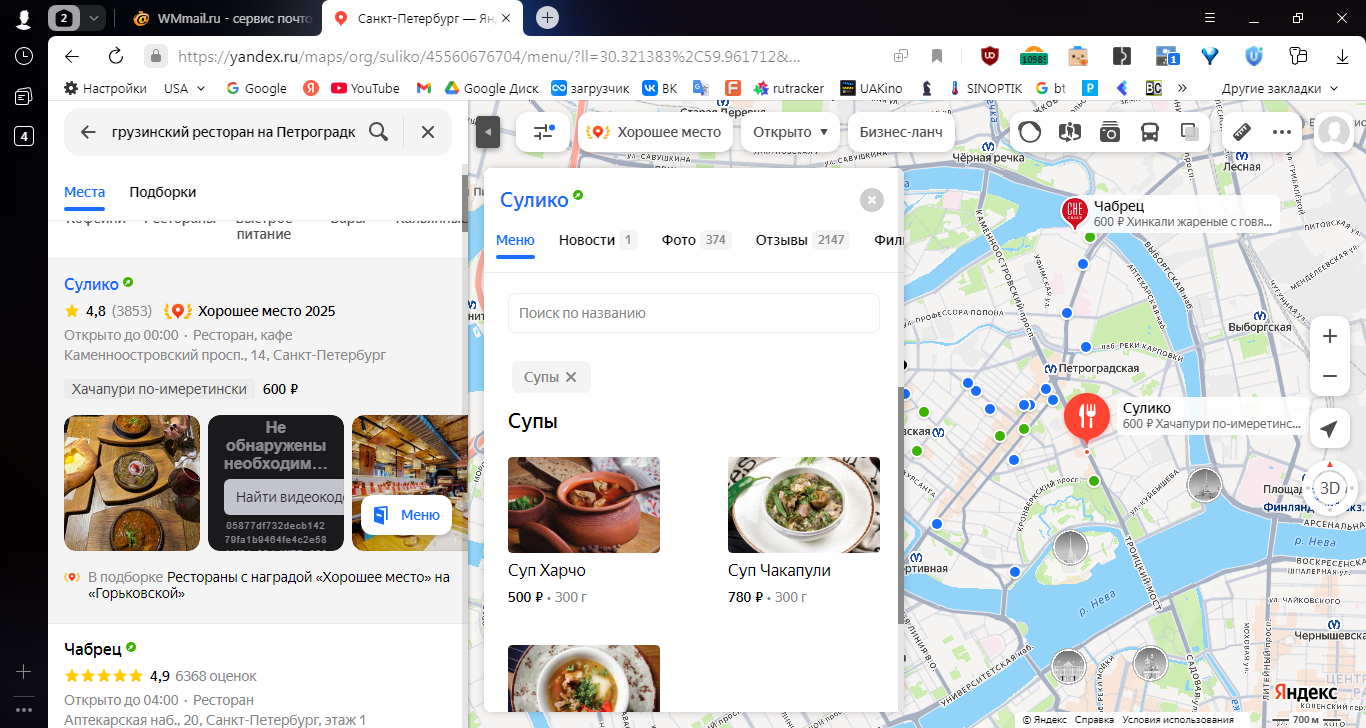Expand the tab group dropdown arrow
The width and height of the screenshot is (1366, 728).
[x=93, y=18]
